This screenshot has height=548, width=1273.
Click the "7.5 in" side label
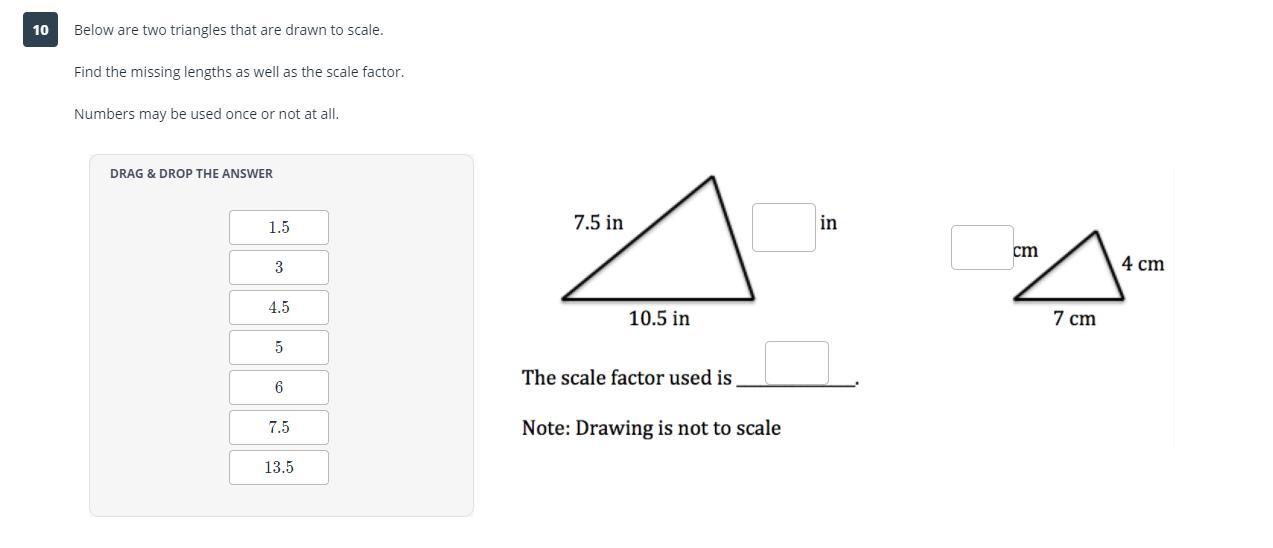click(598, 223)
